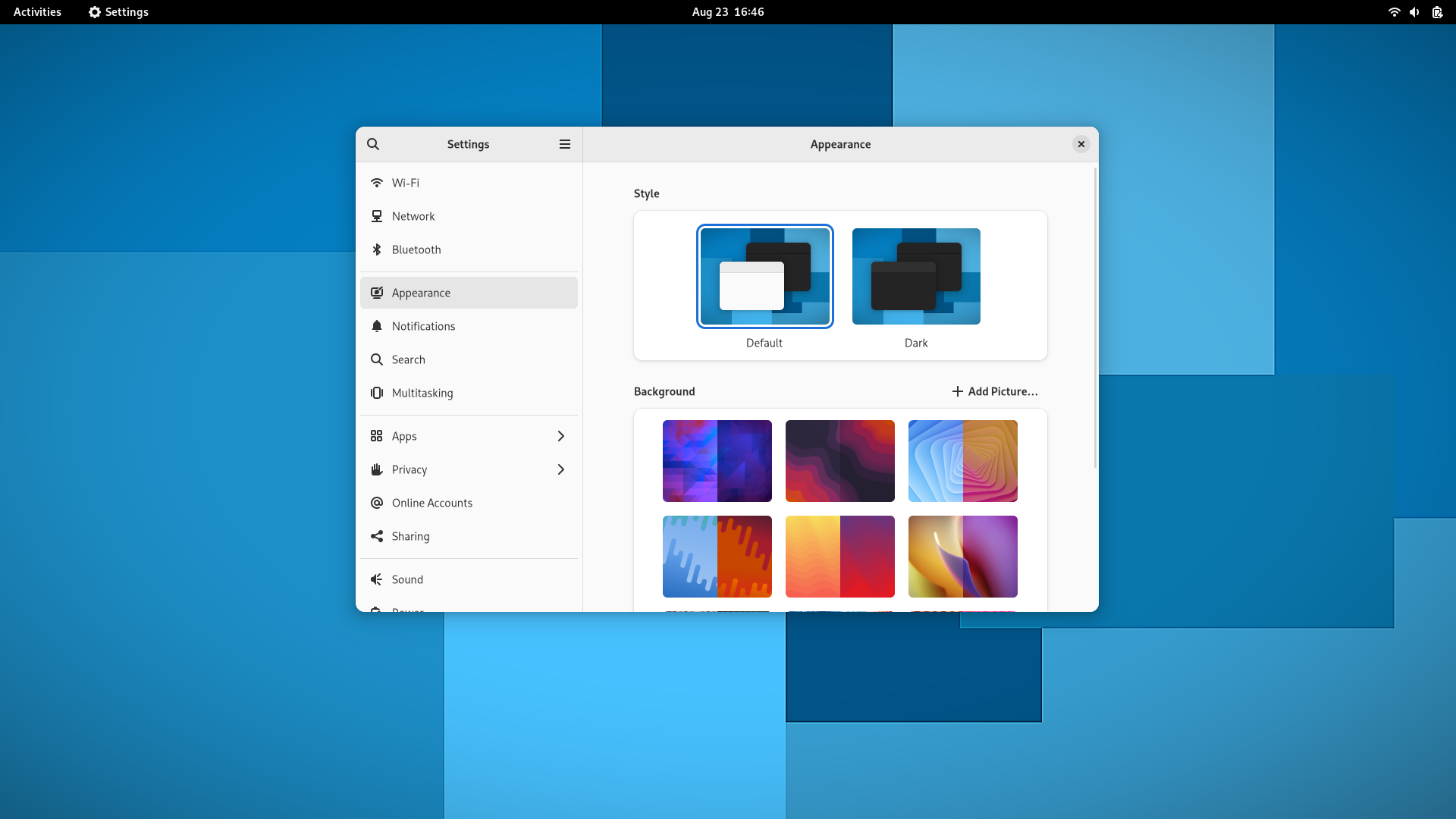Click the top bar battery icon
This screenshot has height=819, width=1456.
coord(1437,12)
